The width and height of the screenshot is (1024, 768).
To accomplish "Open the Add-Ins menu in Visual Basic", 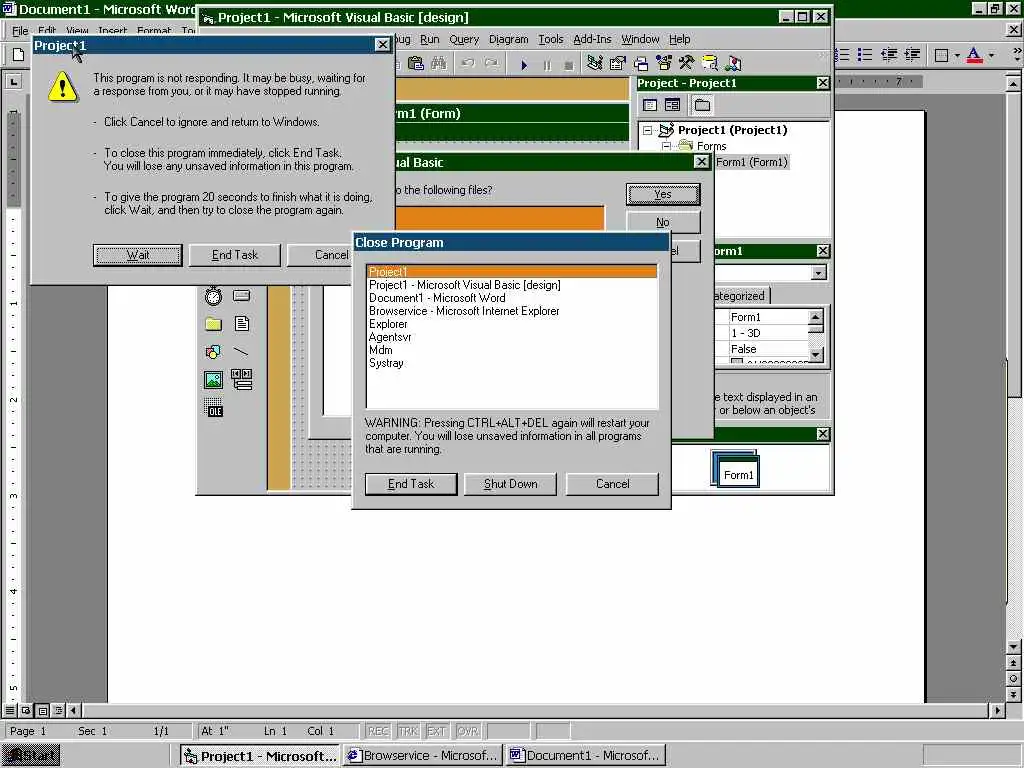I will pyautogui.click(x=592, y=39).
